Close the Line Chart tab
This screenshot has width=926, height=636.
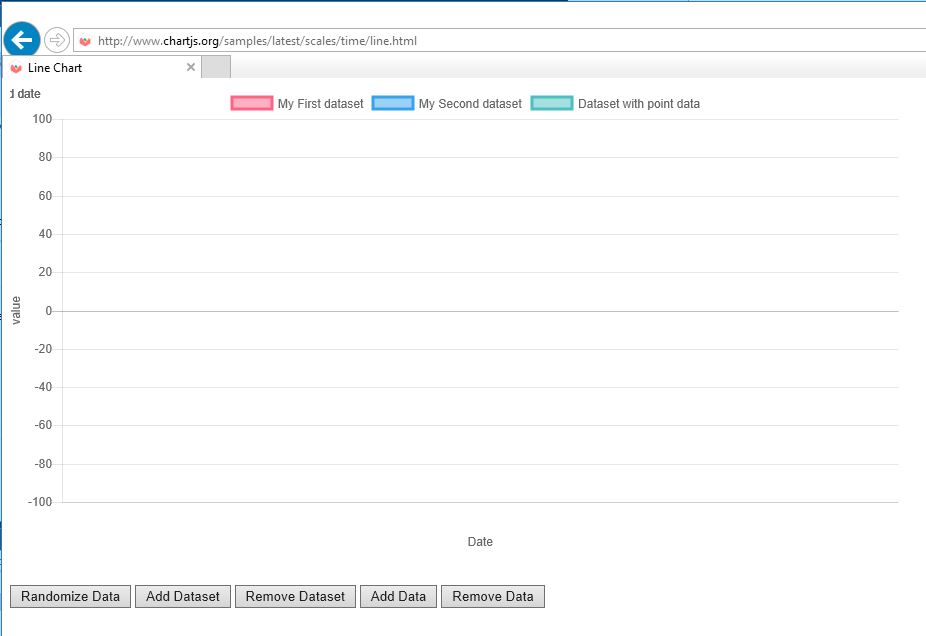click(x=191, y=67)
